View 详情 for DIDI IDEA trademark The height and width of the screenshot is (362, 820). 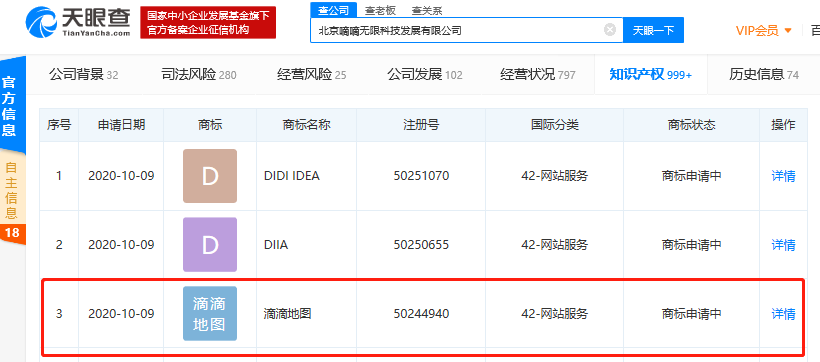[x=783, y=176]
